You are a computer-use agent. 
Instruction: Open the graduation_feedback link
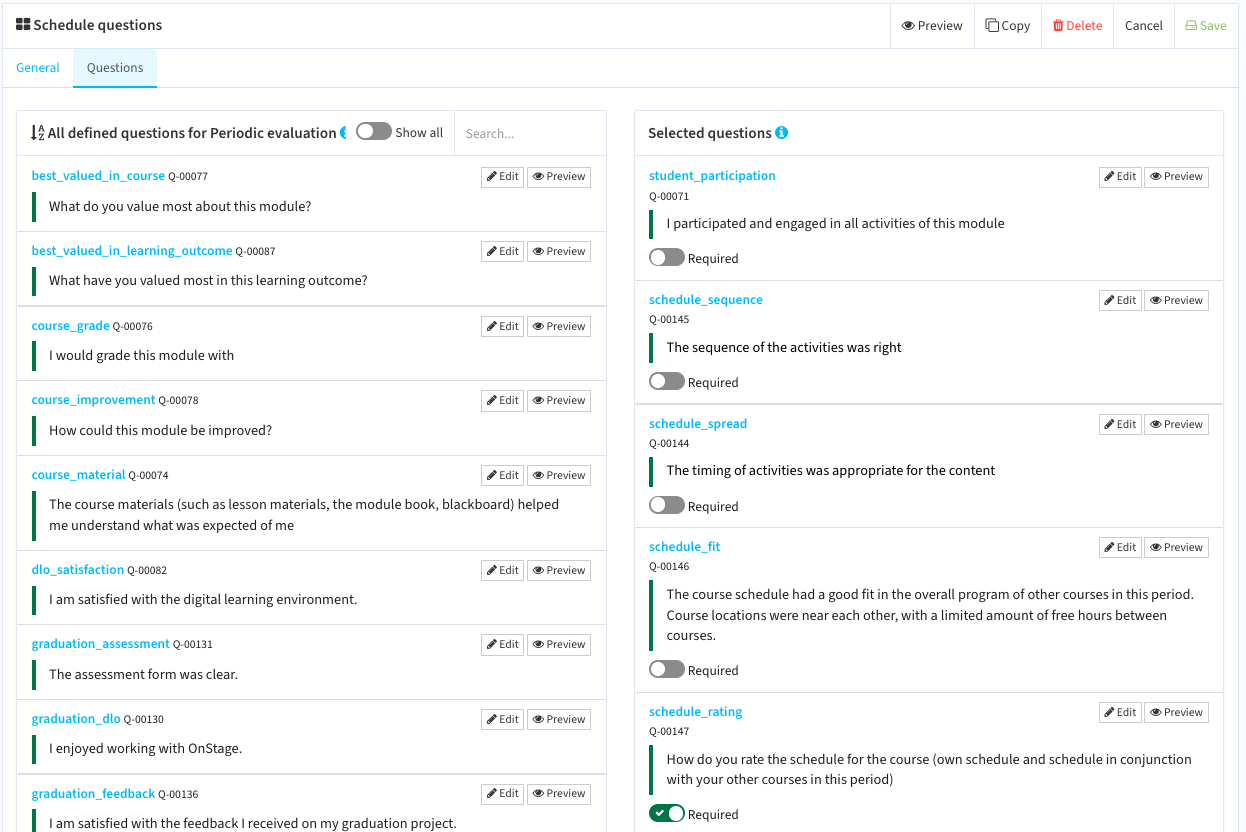pos(94,794)
